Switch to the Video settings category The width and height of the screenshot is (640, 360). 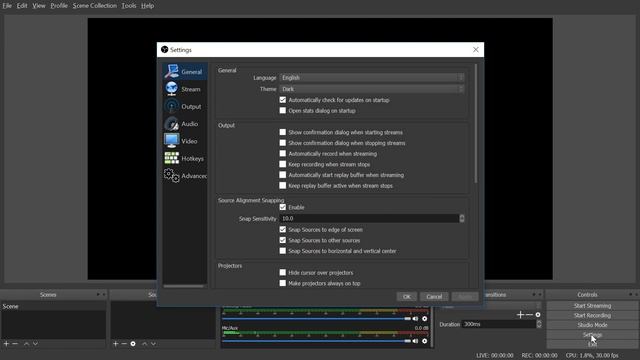[x=185, y=141]
